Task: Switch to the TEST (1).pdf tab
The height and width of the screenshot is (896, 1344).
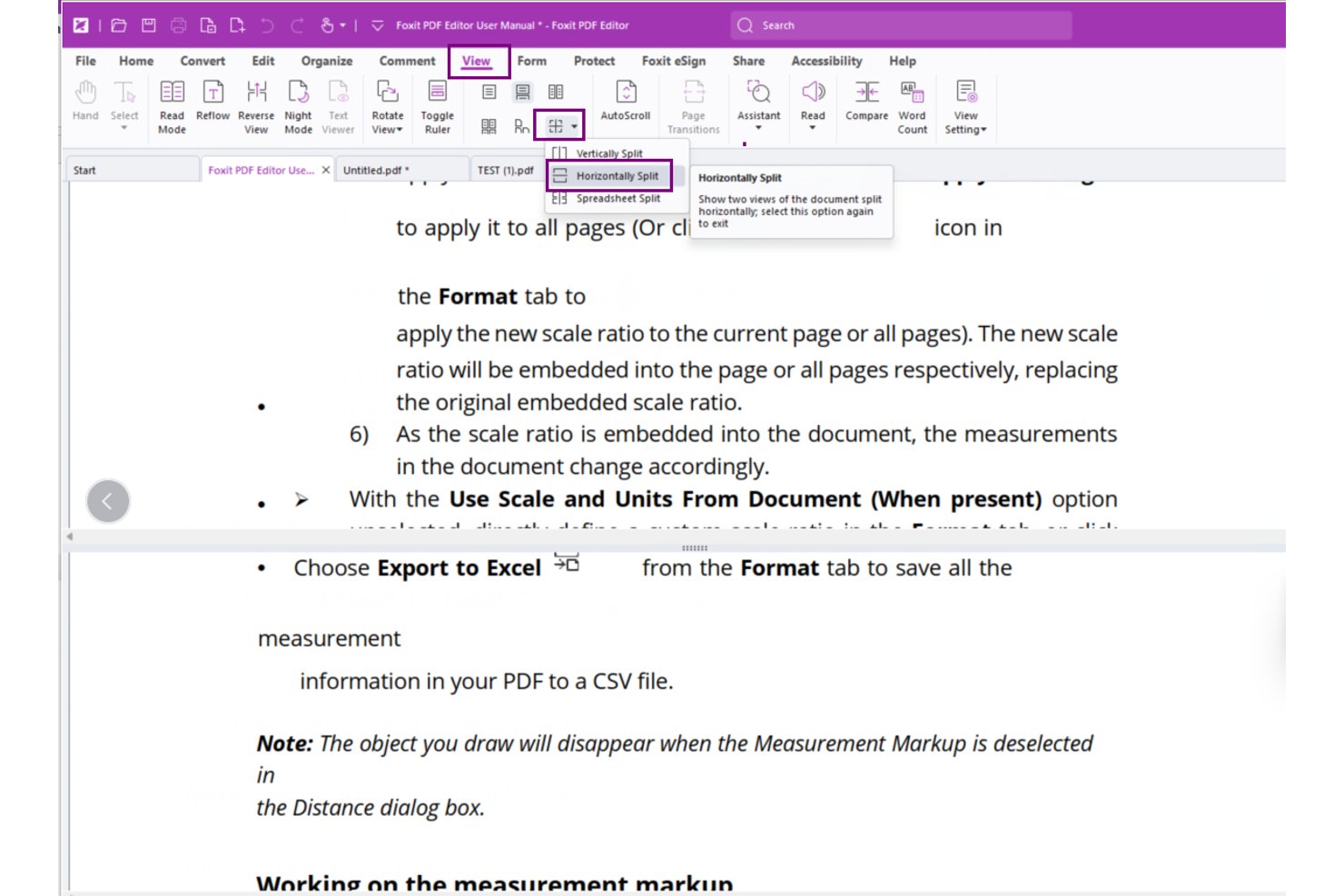Action: (x=506, y=170)
